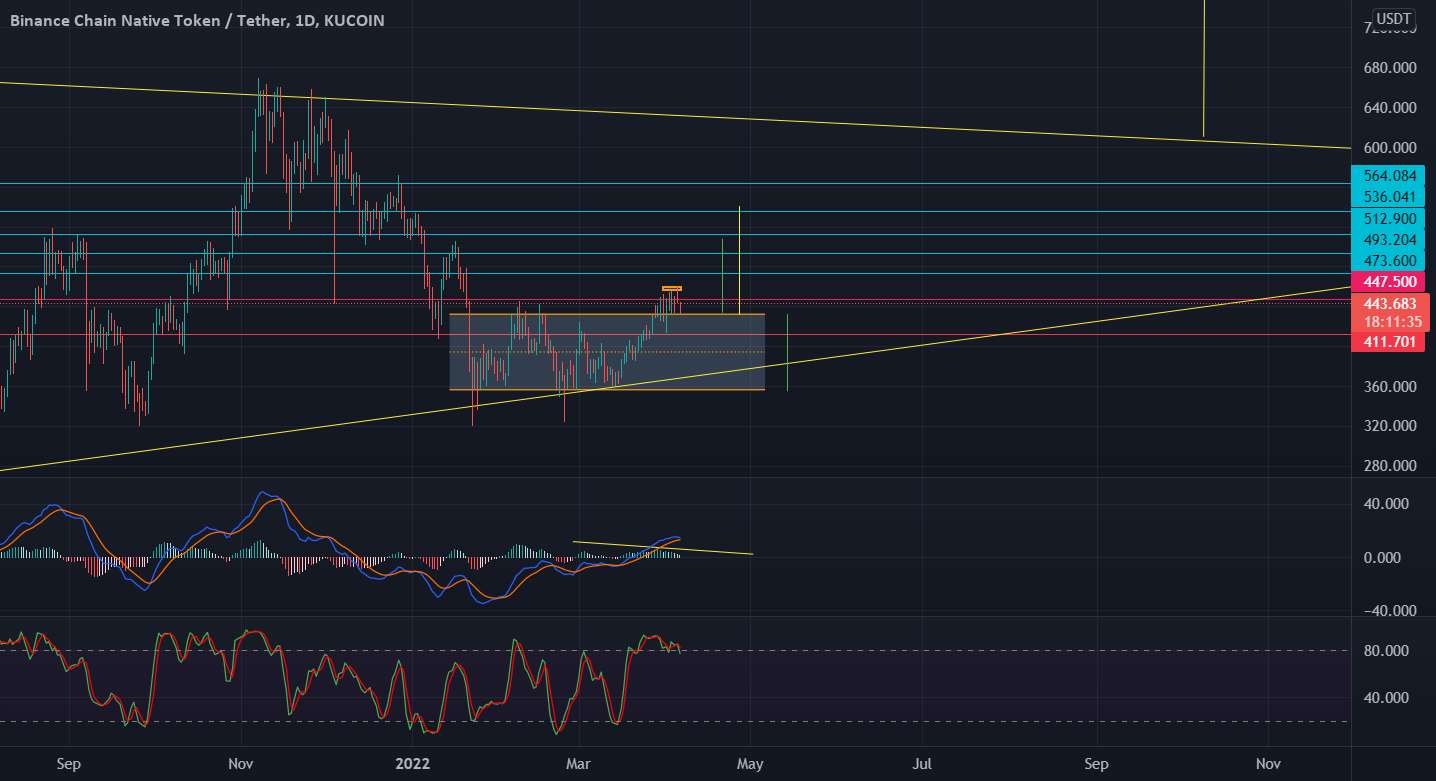Select the small orange marker above recent candles
Viewport: 1436px width, 781px height.
pyautogui.click(x=671, y=289)
